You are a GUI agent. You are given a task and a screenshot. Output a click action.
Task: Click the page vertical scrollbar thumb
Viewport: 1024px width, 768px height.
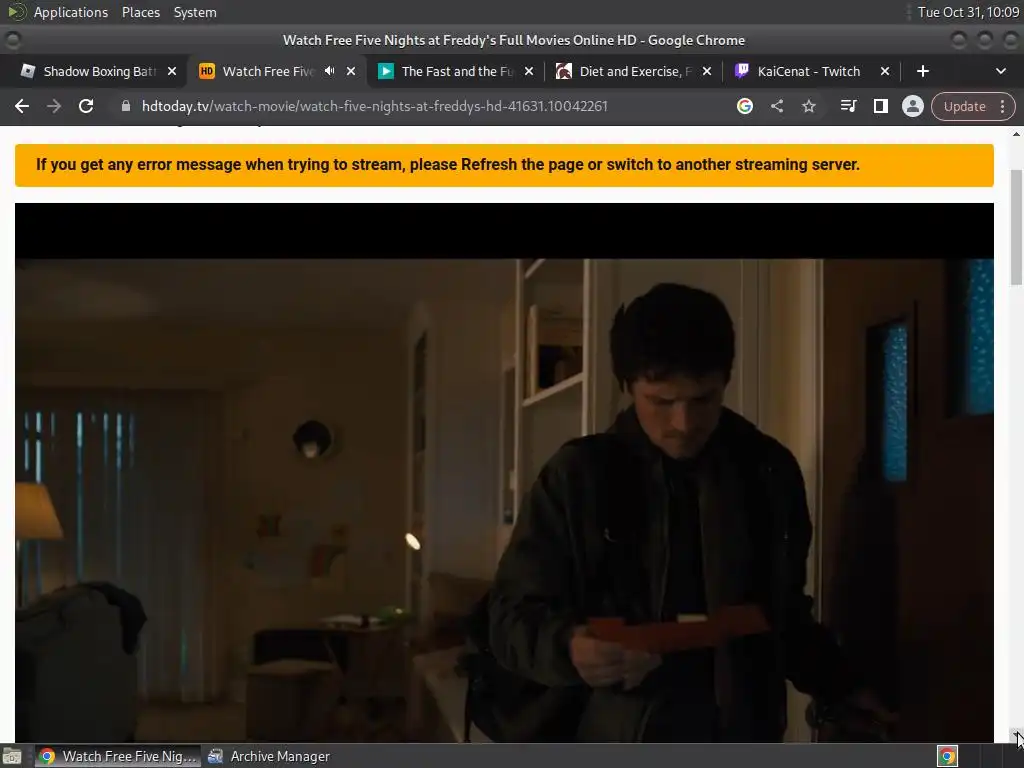1016,227
